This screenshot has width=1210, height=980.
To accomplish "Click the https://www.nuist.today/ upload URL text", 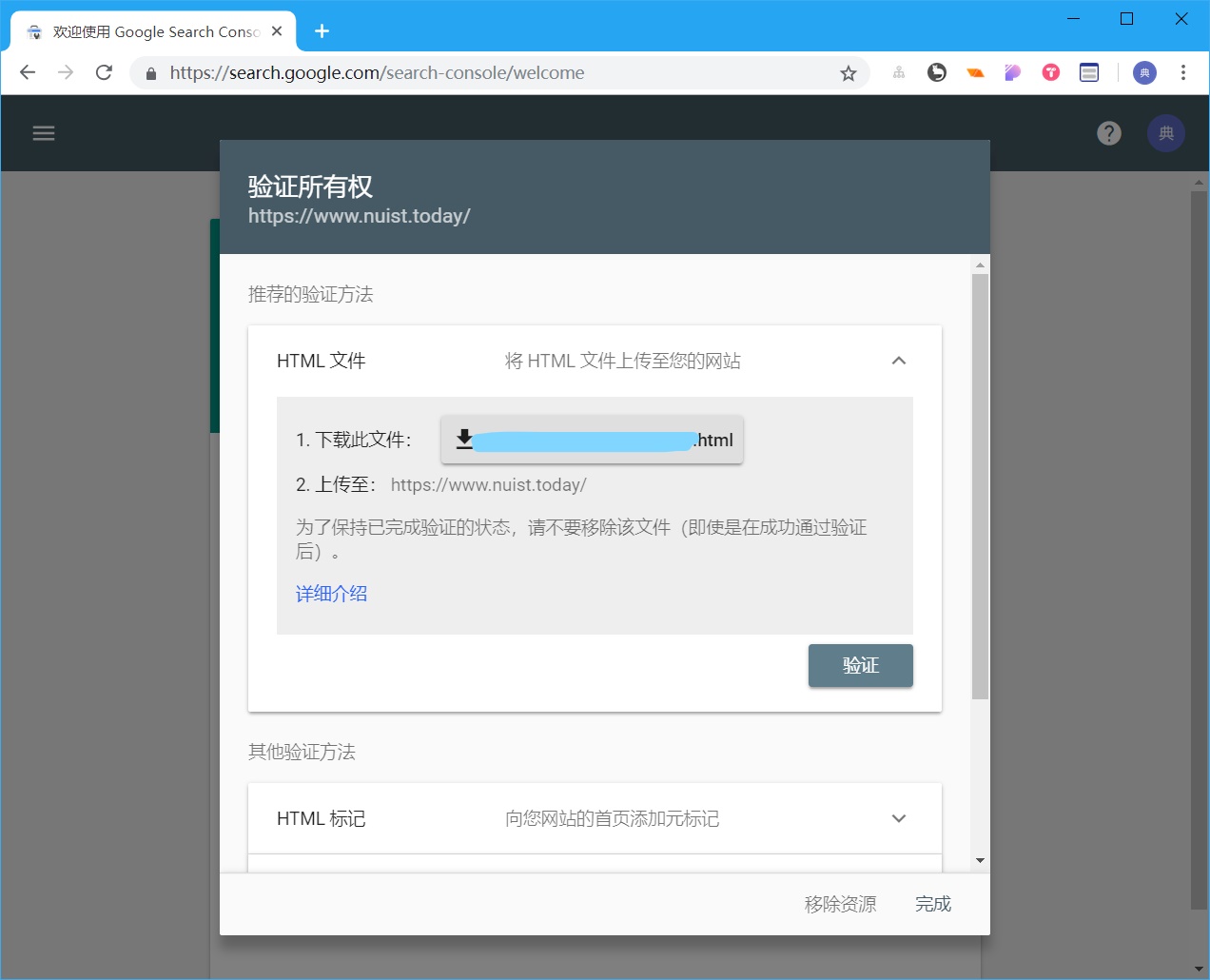I will coord(488,484).
